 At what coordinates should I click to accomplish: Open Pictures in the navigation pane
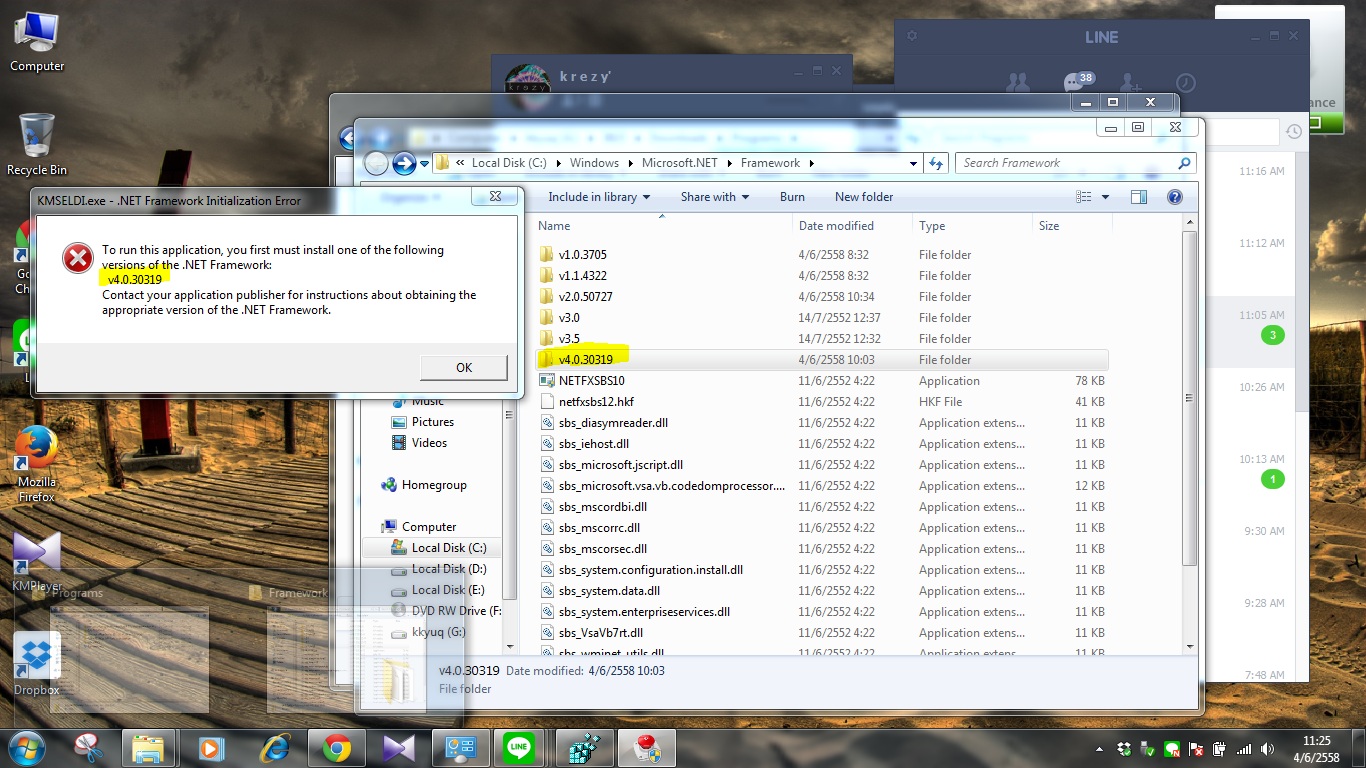pyautogui.click(x=432, y=422)
